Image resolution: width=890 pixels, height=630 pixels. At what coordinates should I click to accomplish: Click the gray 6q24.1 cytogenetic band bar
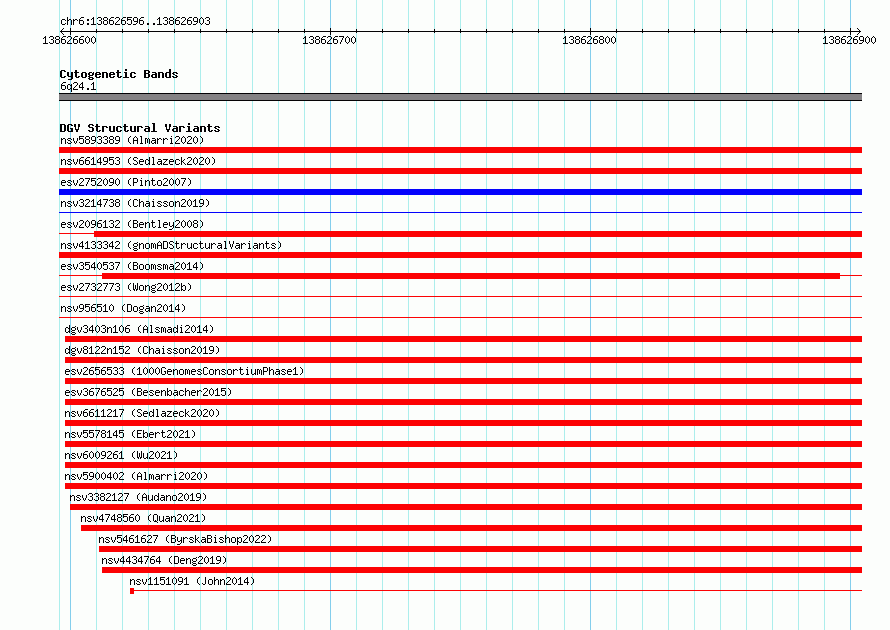click(x=460, y=97)
